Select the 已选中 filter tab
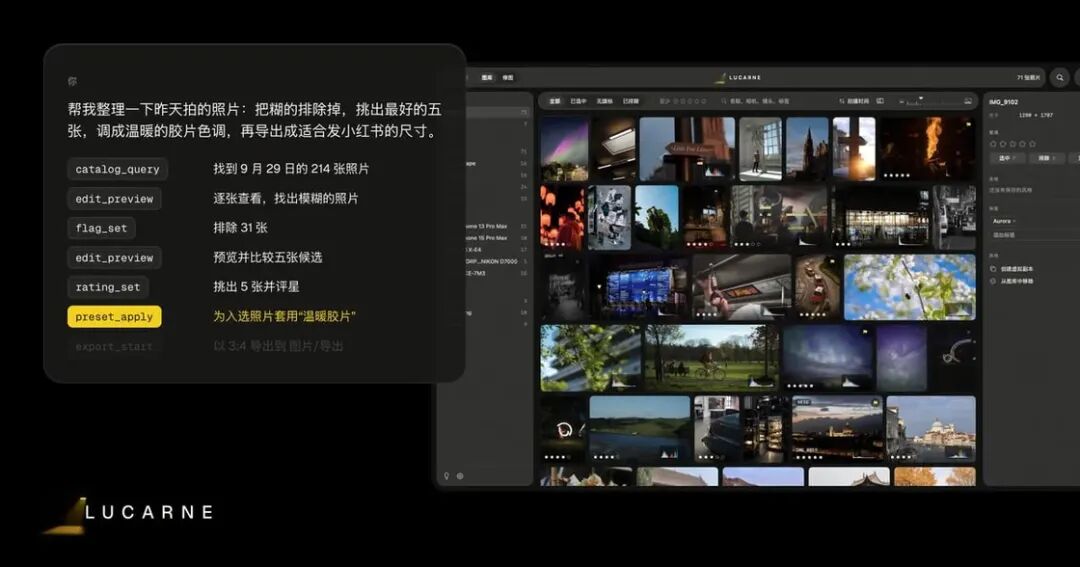 (x=579, y=101)
